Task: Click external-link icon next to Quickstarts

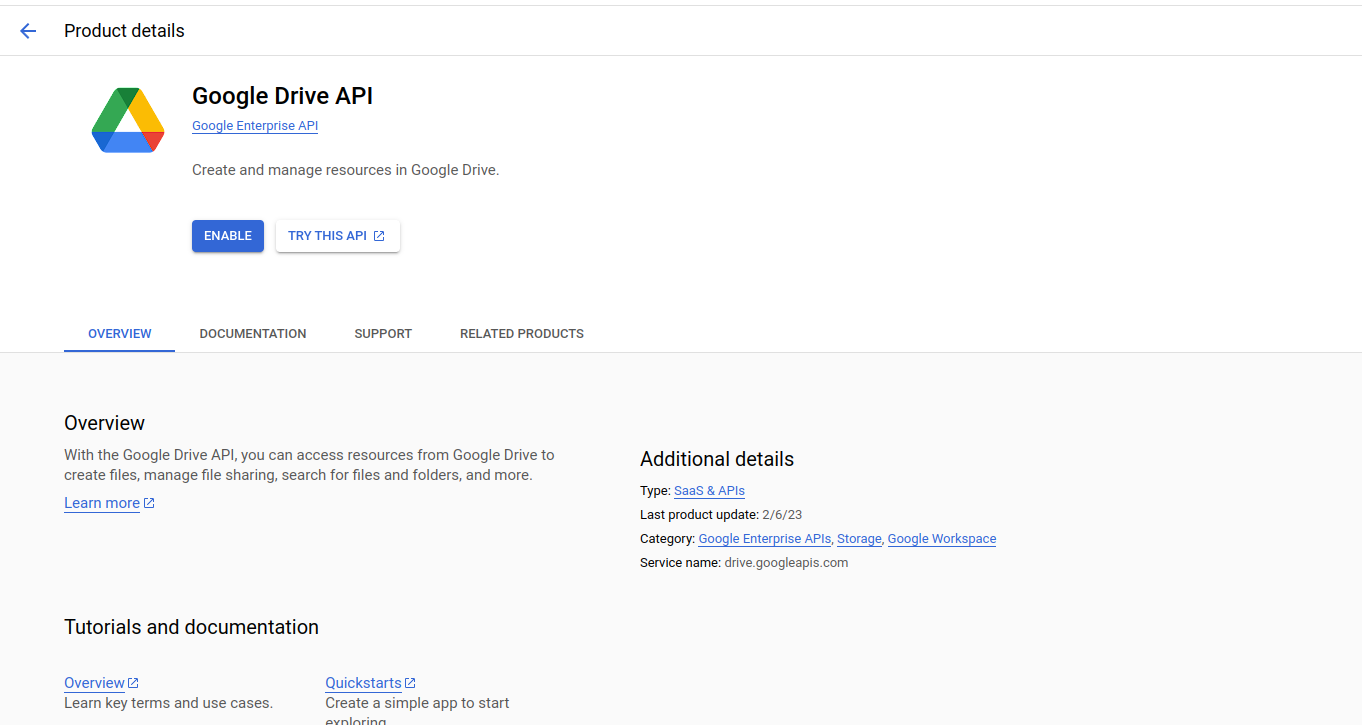Action: (x=411, y=683)
